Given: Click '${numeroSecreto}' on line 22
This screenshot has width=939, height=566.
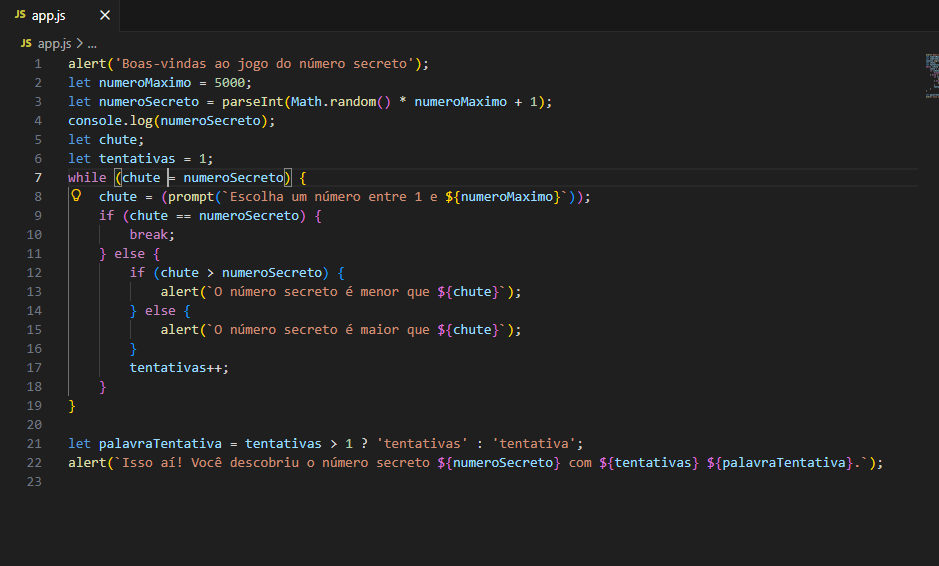Looking at the screenshot, I should [499, 463].
